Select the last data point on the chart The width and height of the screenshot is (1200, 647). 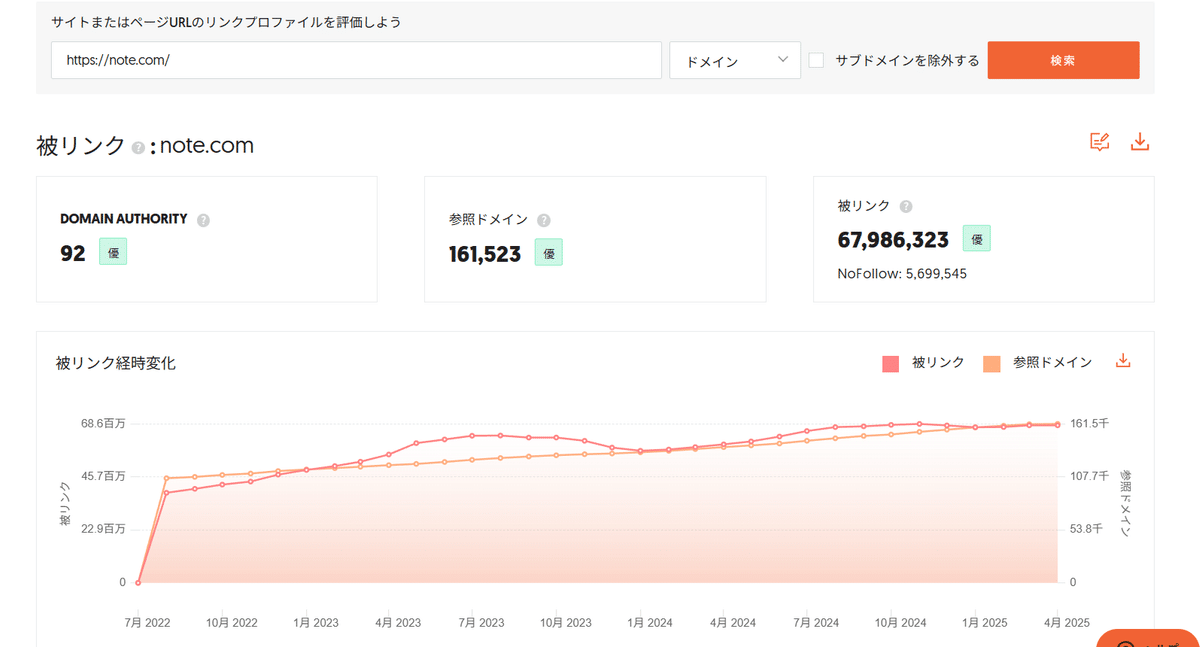point(1057,423)
